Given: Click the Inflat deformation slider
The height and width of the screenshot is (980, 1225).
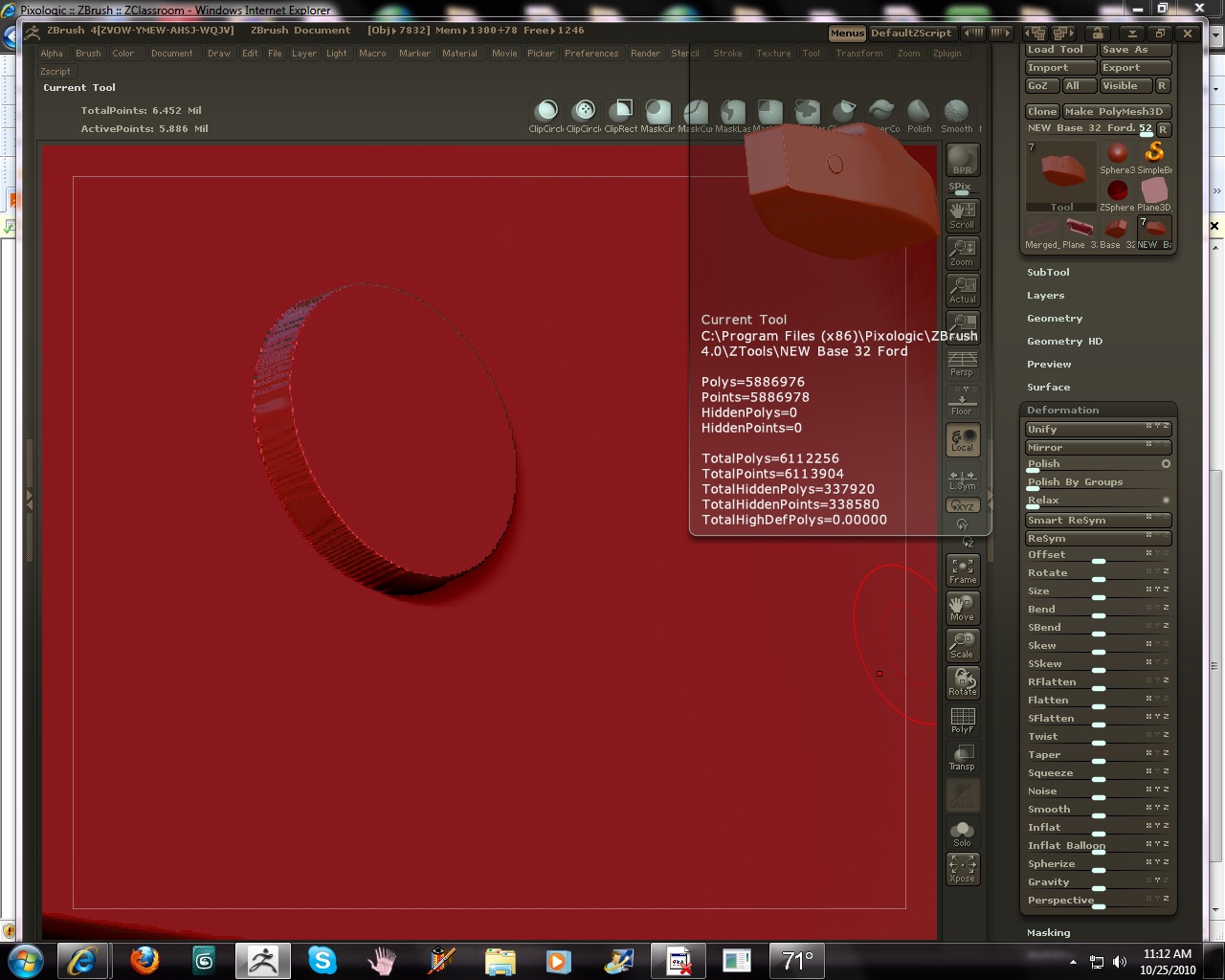Looking at the screenshot, I should coord(1099,828).
